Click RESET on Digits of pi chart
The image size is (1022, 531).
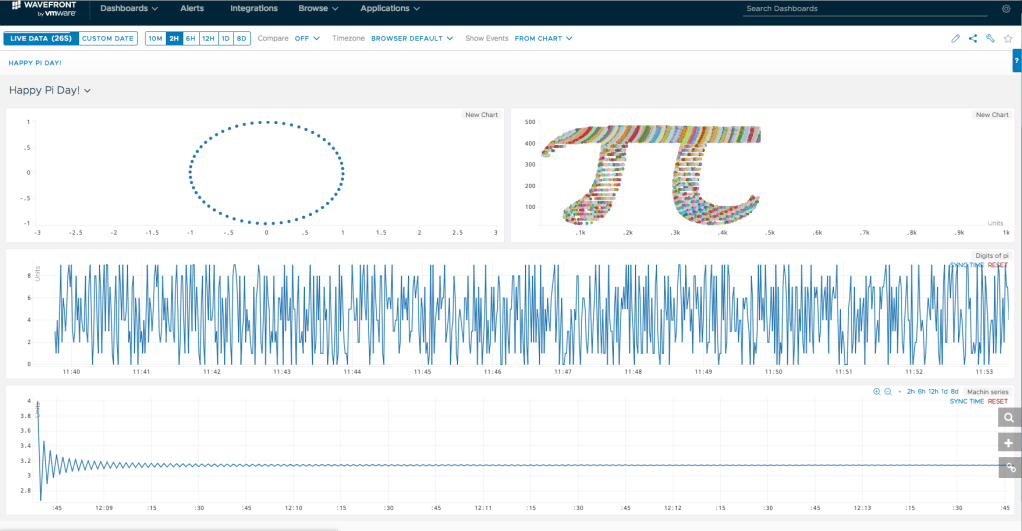(x=997, y=265)
